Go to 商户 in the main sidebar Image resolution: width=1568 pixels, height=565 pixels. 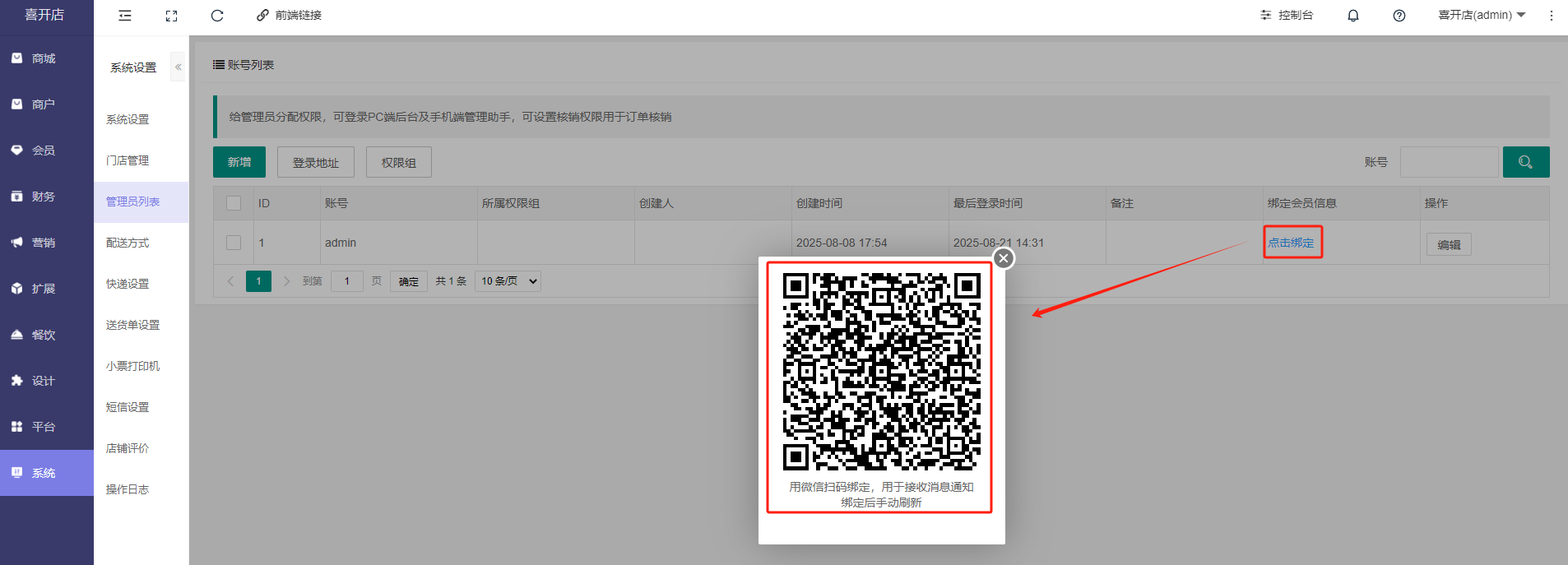(47, 104)
